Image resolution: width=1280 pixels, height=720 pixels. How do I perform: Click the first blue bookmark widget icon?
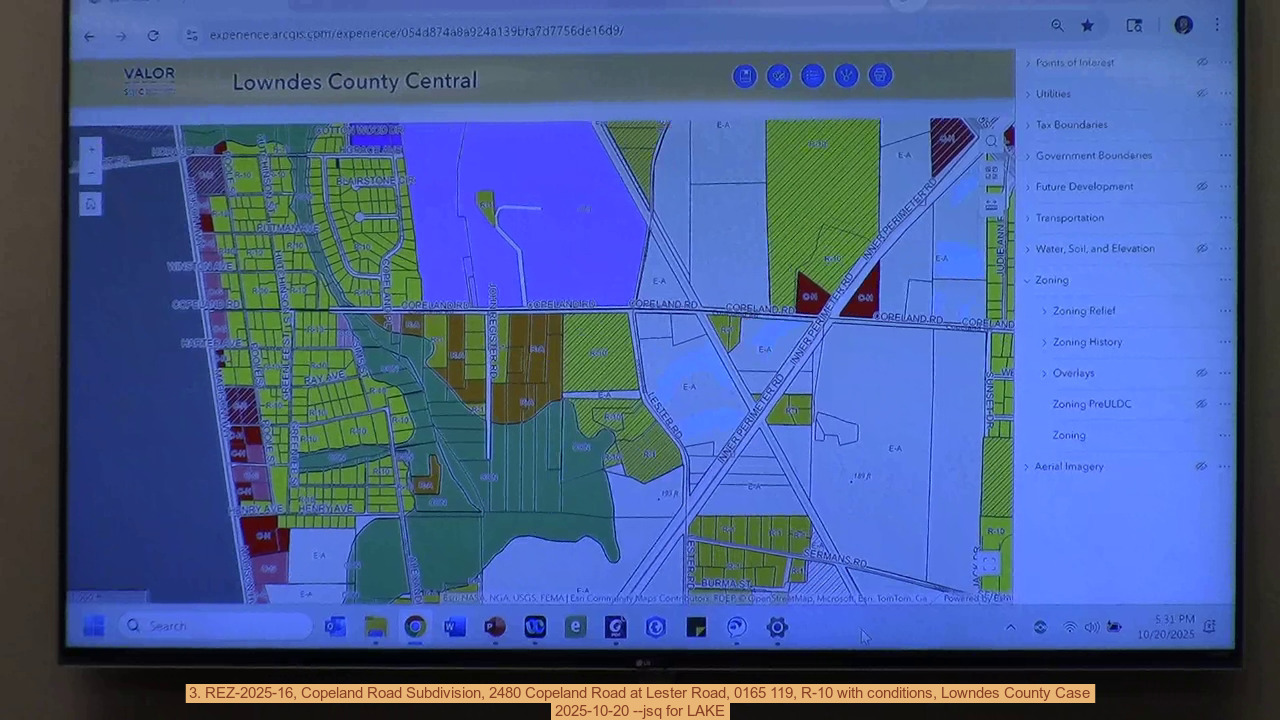pos(744,76)
